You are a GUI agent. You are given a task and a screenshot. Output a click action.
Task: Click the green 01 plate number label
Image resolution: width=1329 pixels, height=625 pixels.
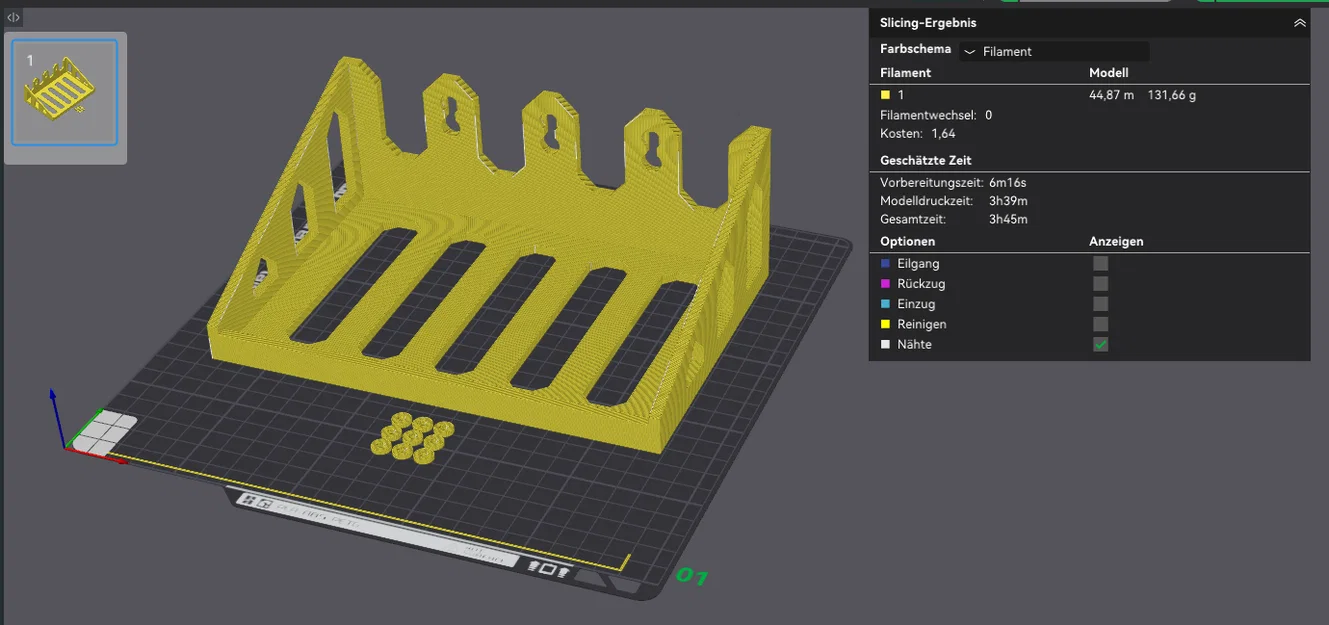tap(692, 577)
